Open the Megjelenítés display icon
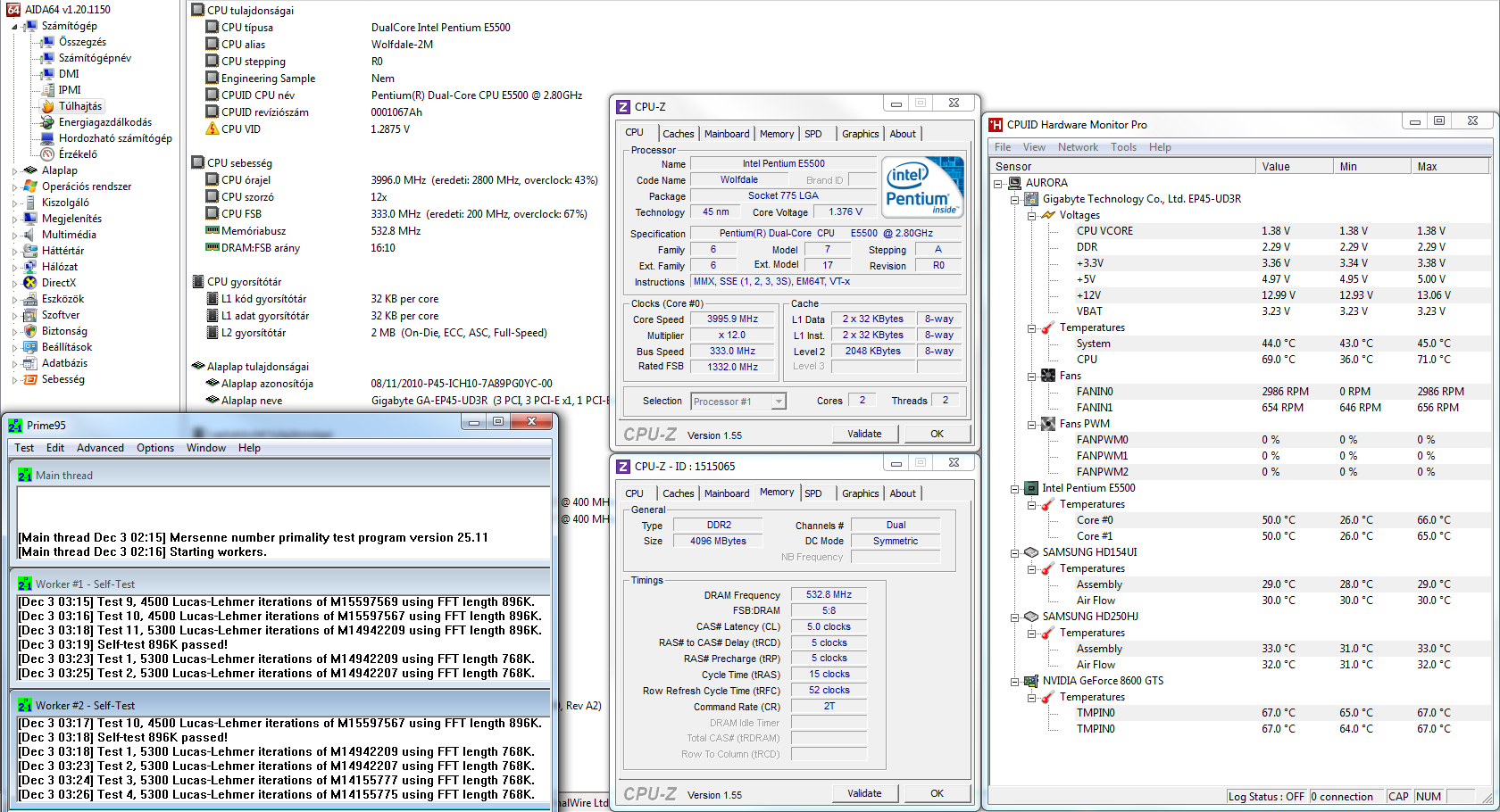The height and width of the screenshot is (812, 1500). (x=30, y=219)
